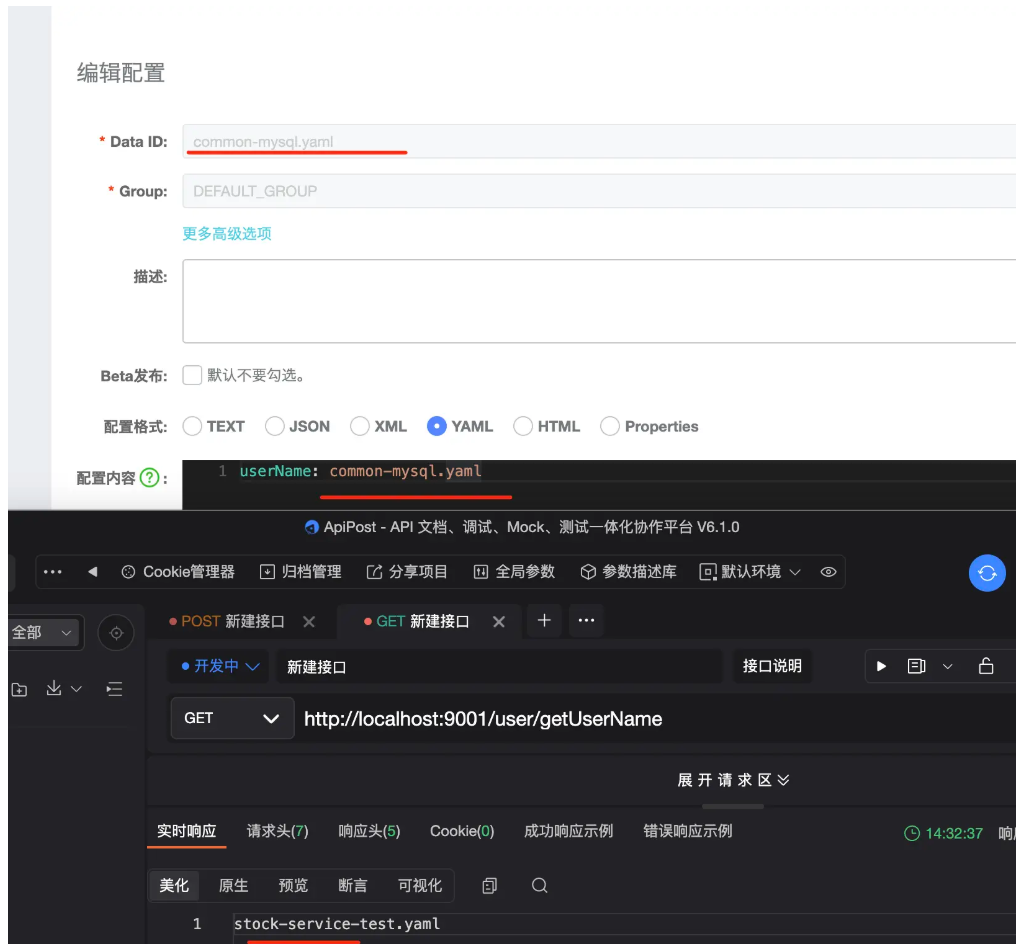
Task: Click the lock icon beside request name
Action: coord(985,666)
